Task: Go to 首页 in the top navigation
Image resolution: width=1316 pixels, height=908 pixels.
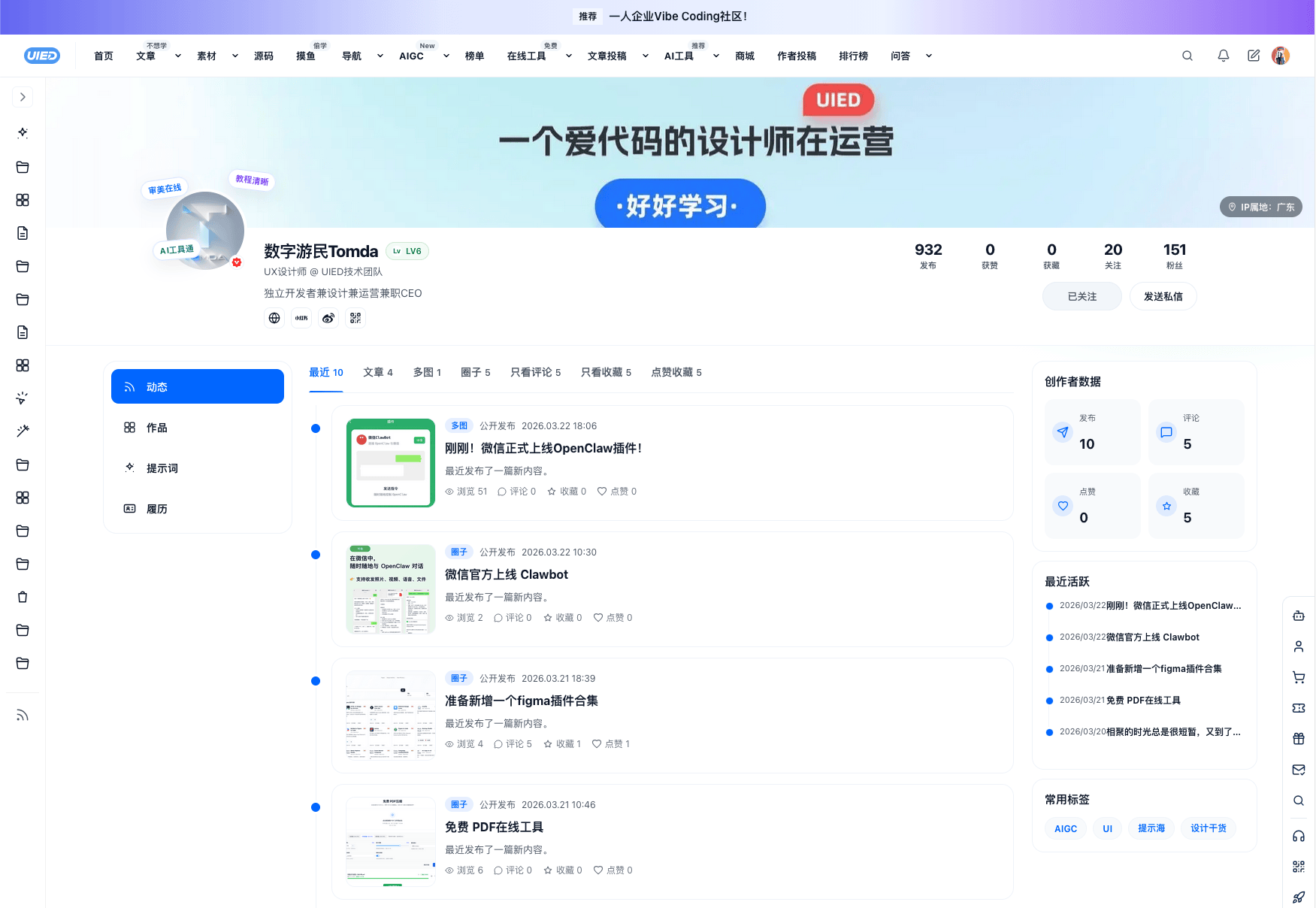Action: click(104, 56)
